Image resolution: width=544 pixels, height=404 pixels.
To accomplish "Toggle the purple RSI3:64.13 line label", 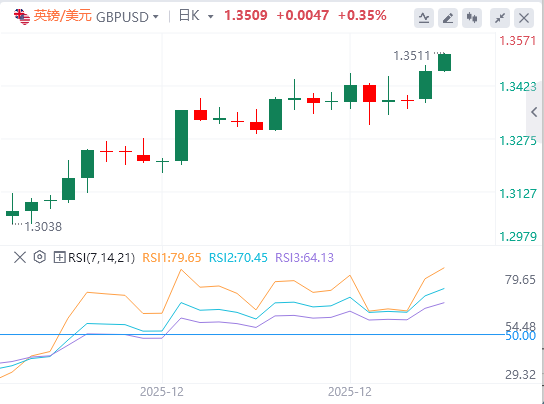I will 304,258.
